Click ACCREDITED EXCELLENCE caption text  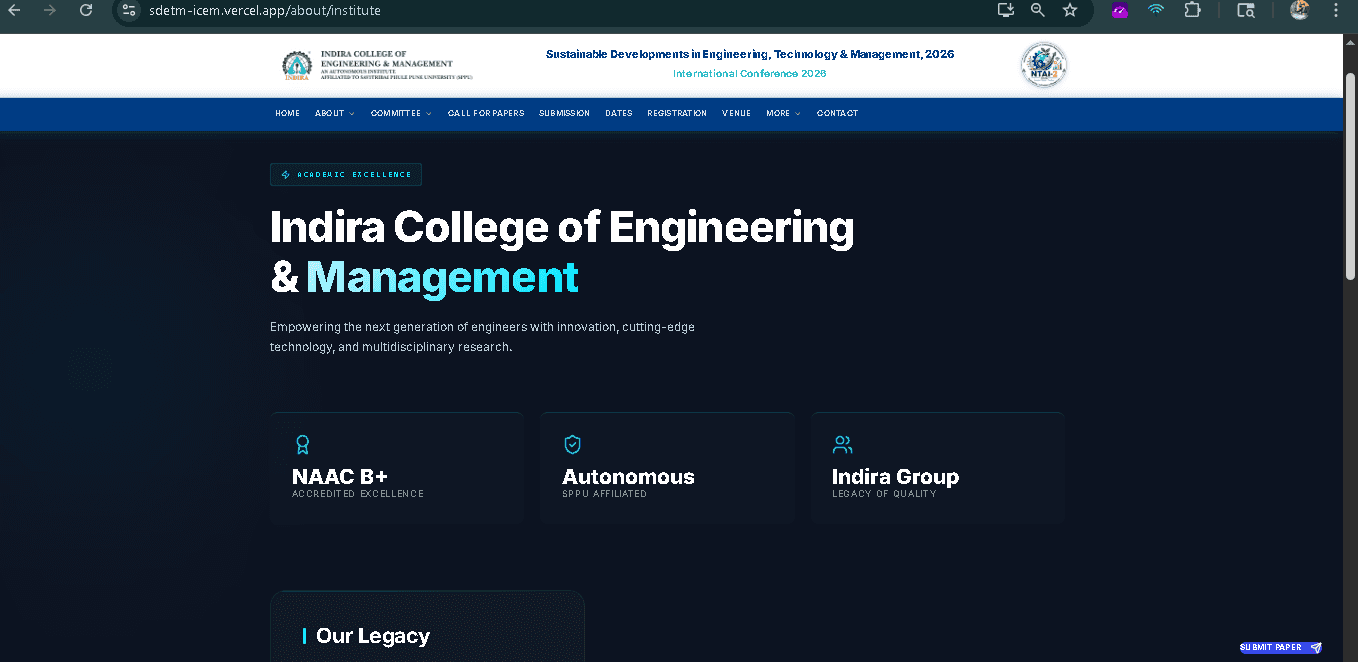tap(358, 494)
